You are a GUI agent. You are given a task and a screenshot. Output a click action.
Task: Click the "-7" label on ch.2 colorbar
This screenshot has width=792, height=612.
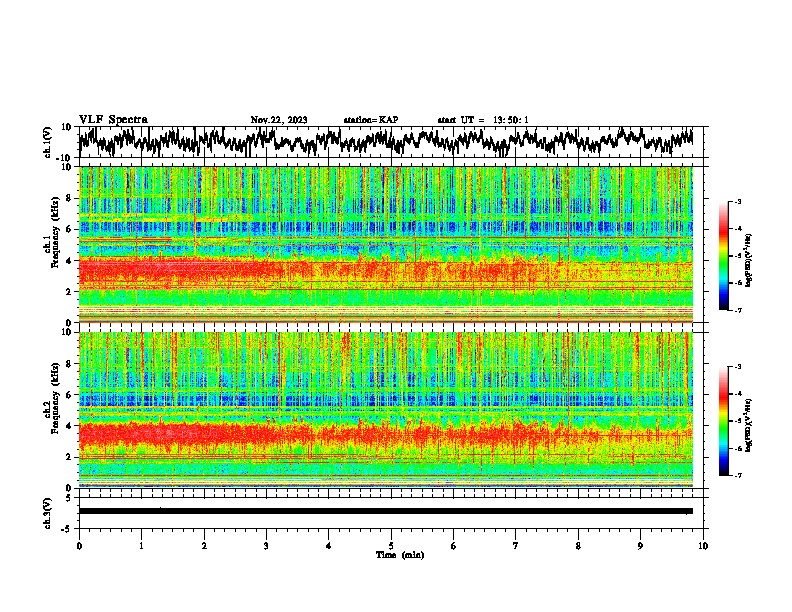pos(737,476)
